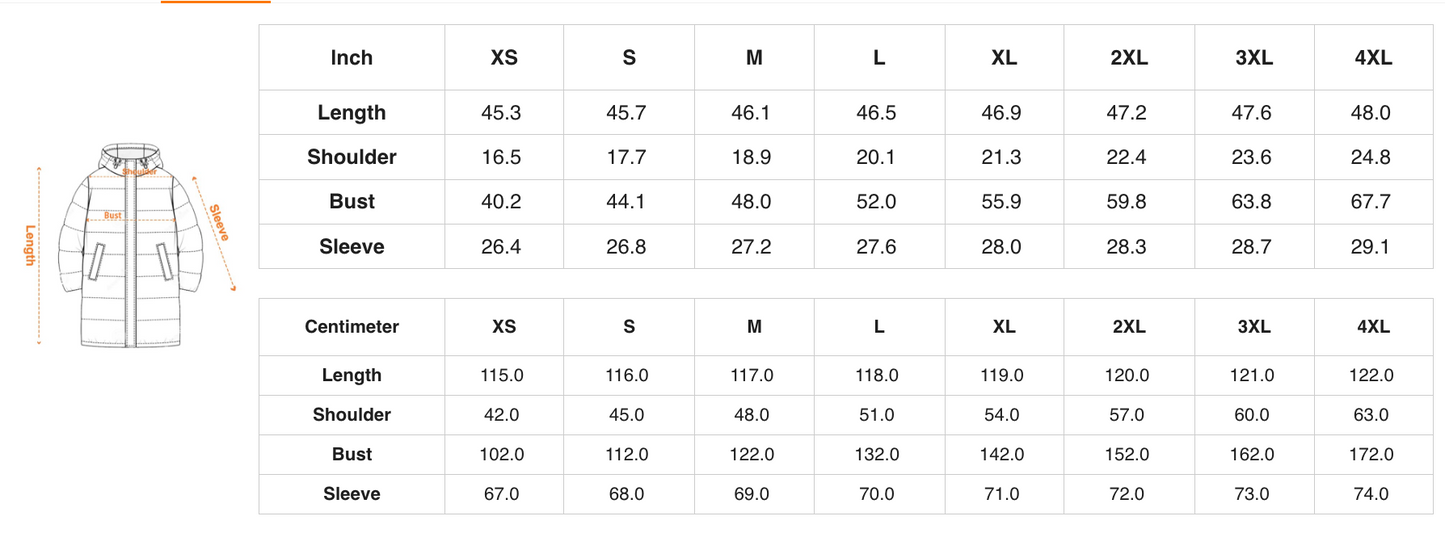Click the 67.7 bust value for 4XL
The height and width of the screenshot is (533, 1445).
pos(1371,202)
